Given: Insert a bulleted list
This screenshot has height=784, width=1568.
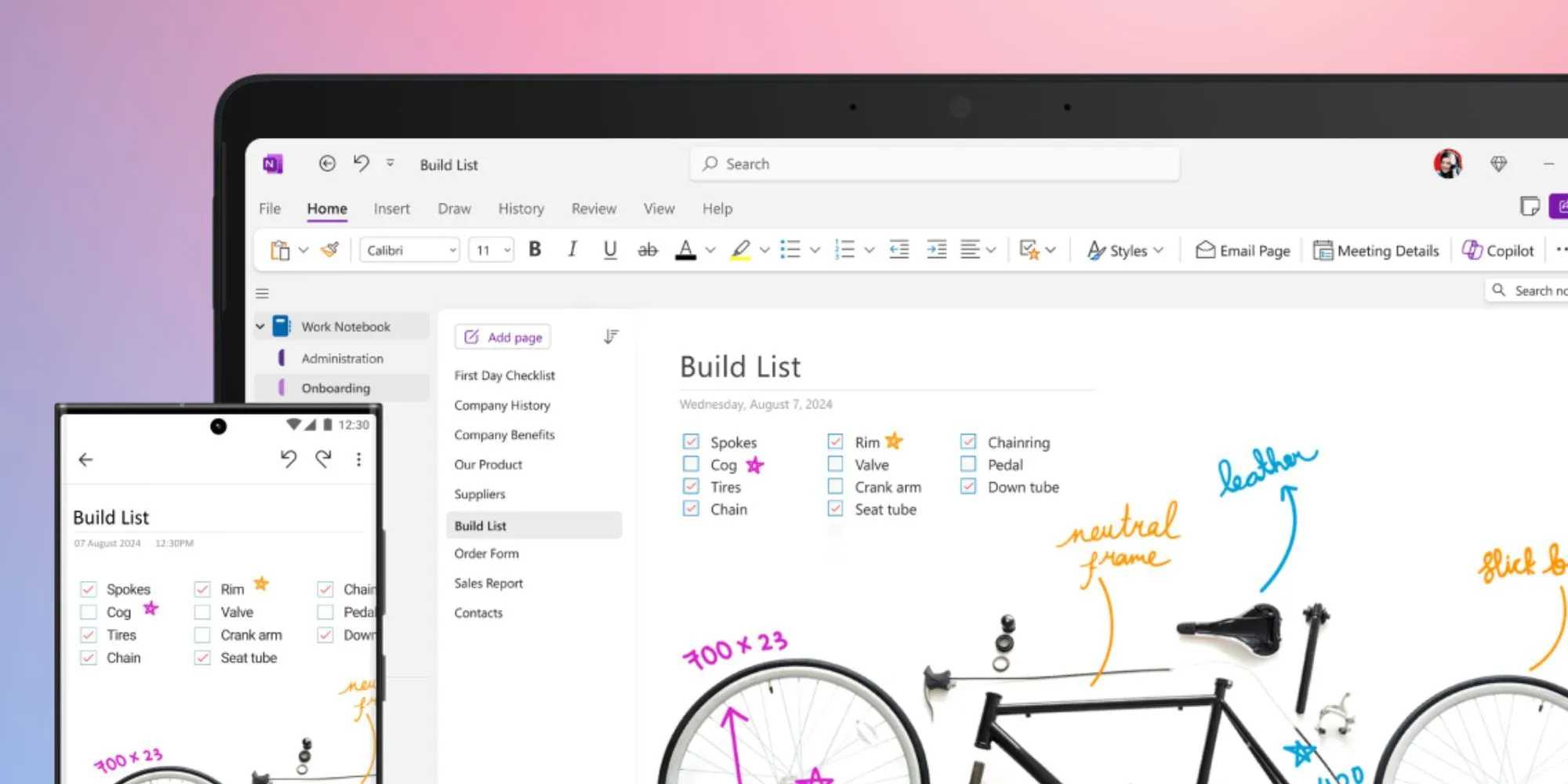Looking at the screenshot, I should coord(790,250).
